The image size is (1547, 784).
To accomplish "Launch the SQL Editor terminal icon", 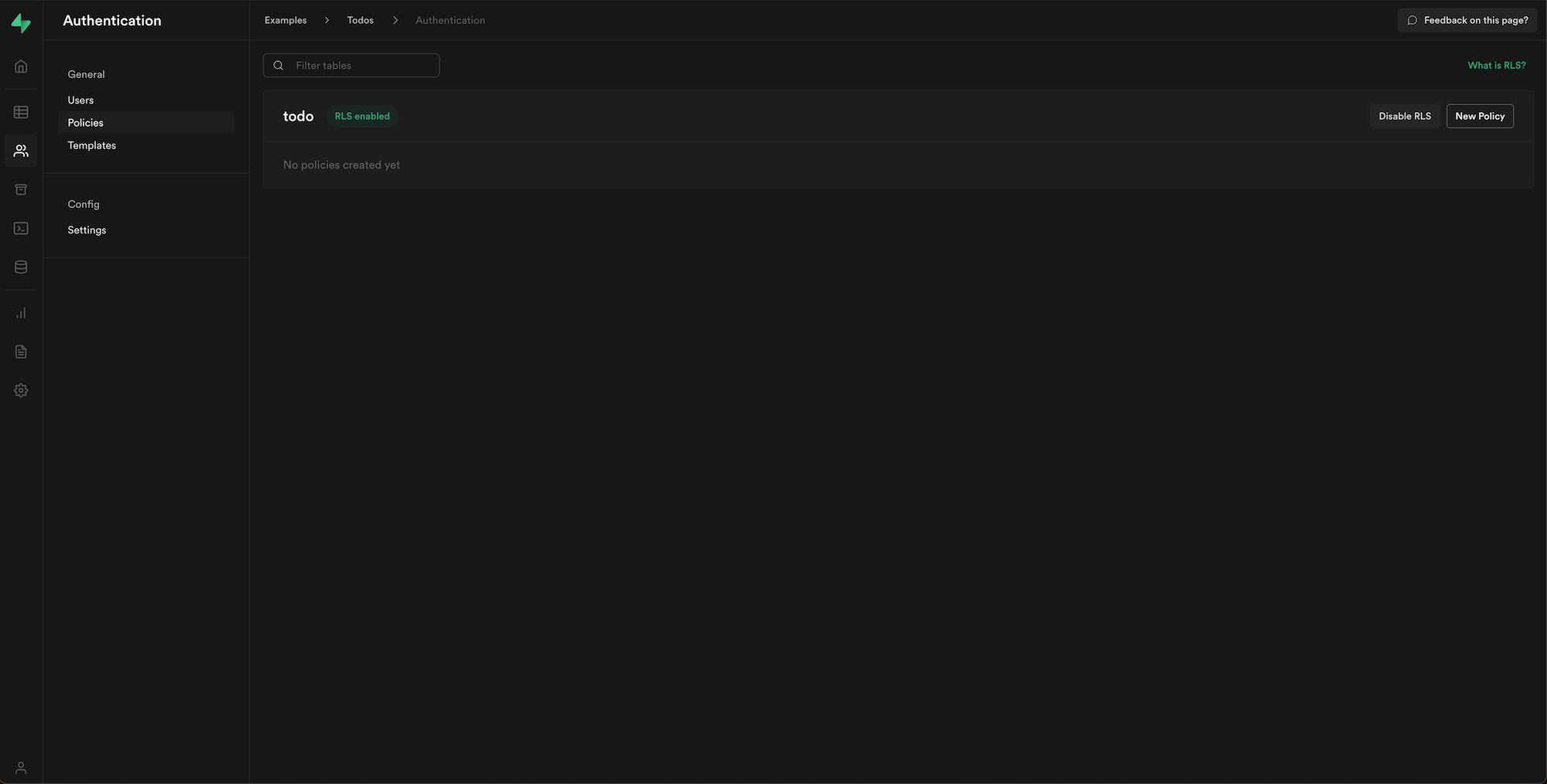I will (x=20, y=227).
